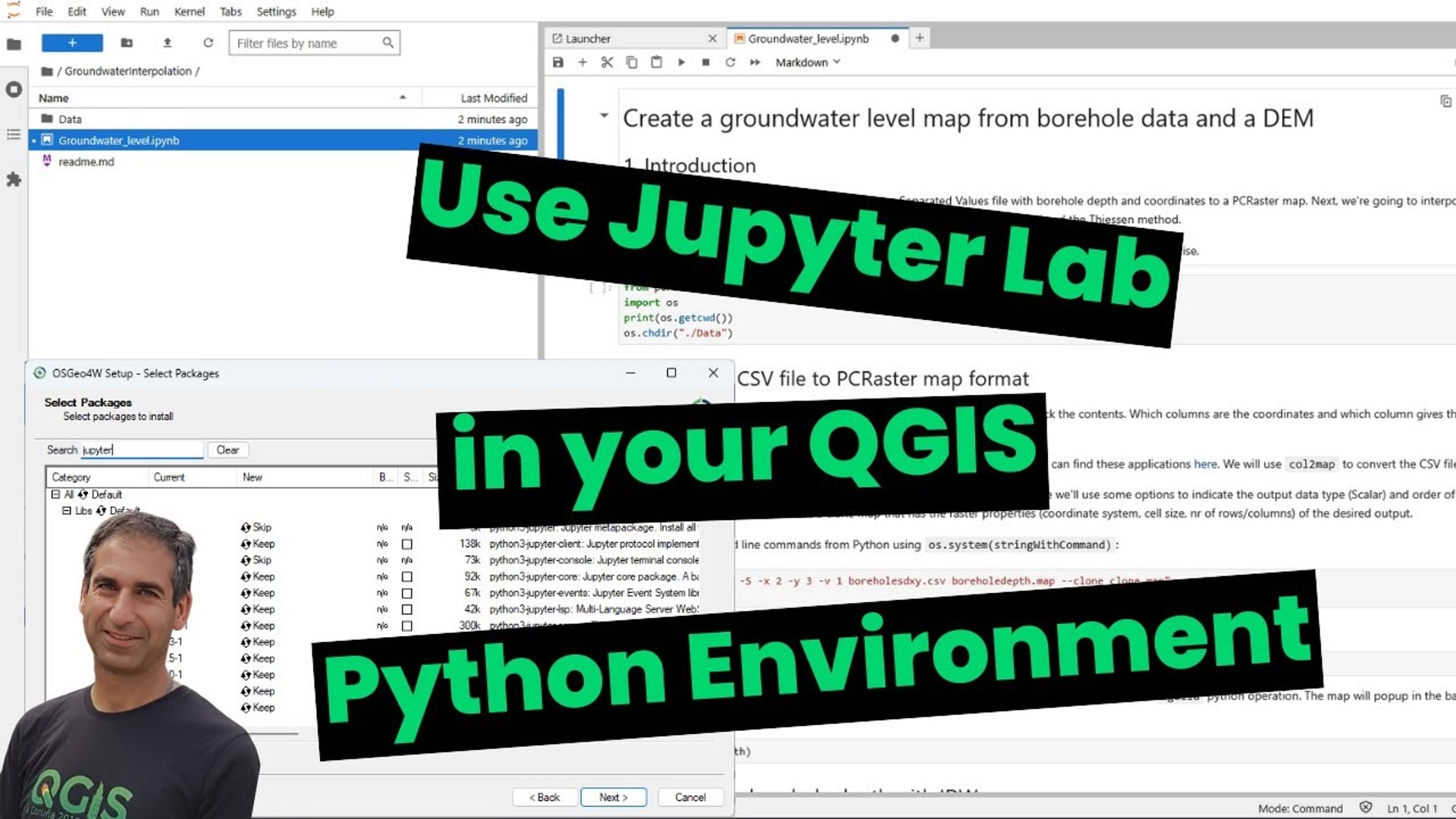
Task: Collapse the Libs category tree node
Action: 67,511
